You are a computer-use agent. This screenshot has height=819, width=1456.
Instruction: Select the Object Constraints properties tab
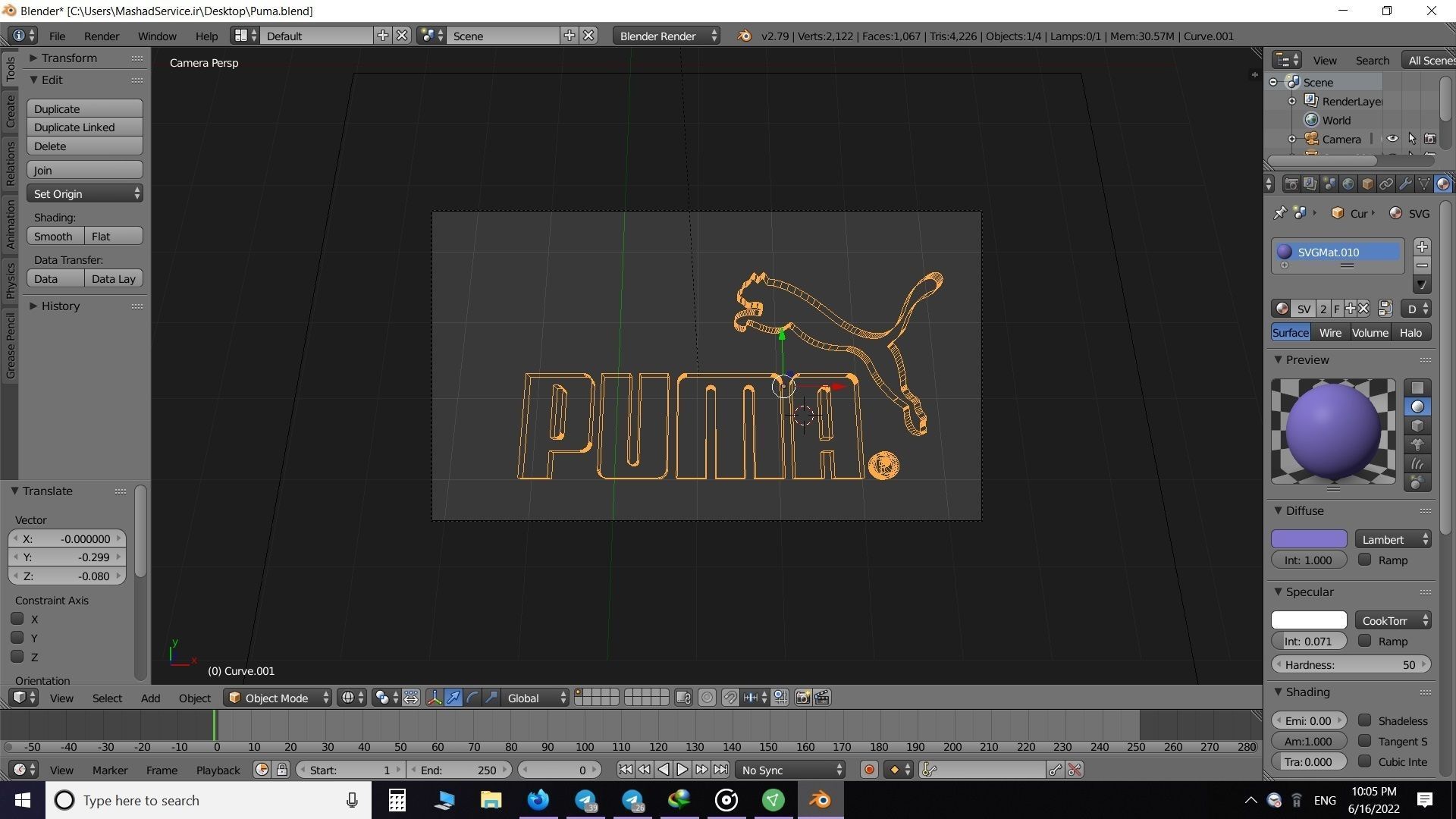1387,184
